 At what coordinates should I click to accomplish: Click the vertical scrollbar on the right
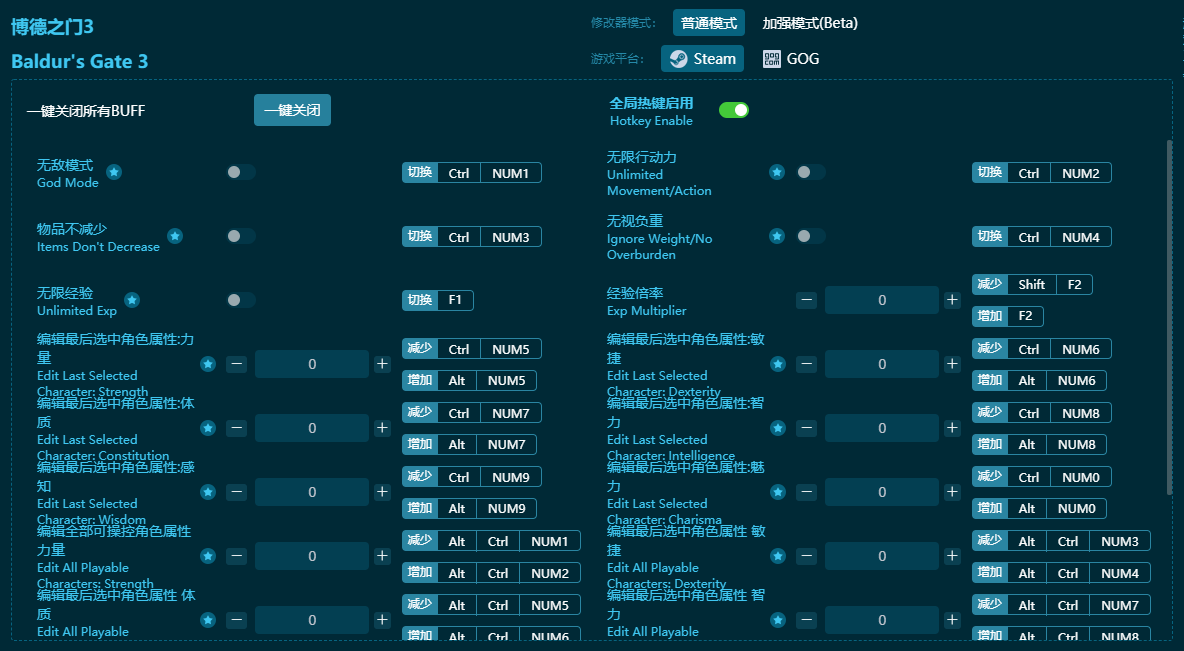(1170, 317)
